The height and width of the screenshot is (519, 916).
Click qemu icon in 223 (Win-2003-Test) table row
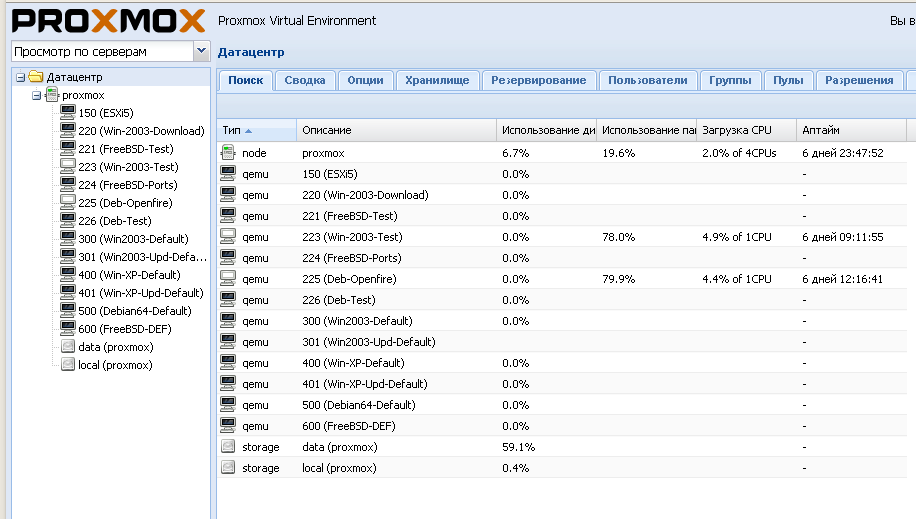click(228, 237)
